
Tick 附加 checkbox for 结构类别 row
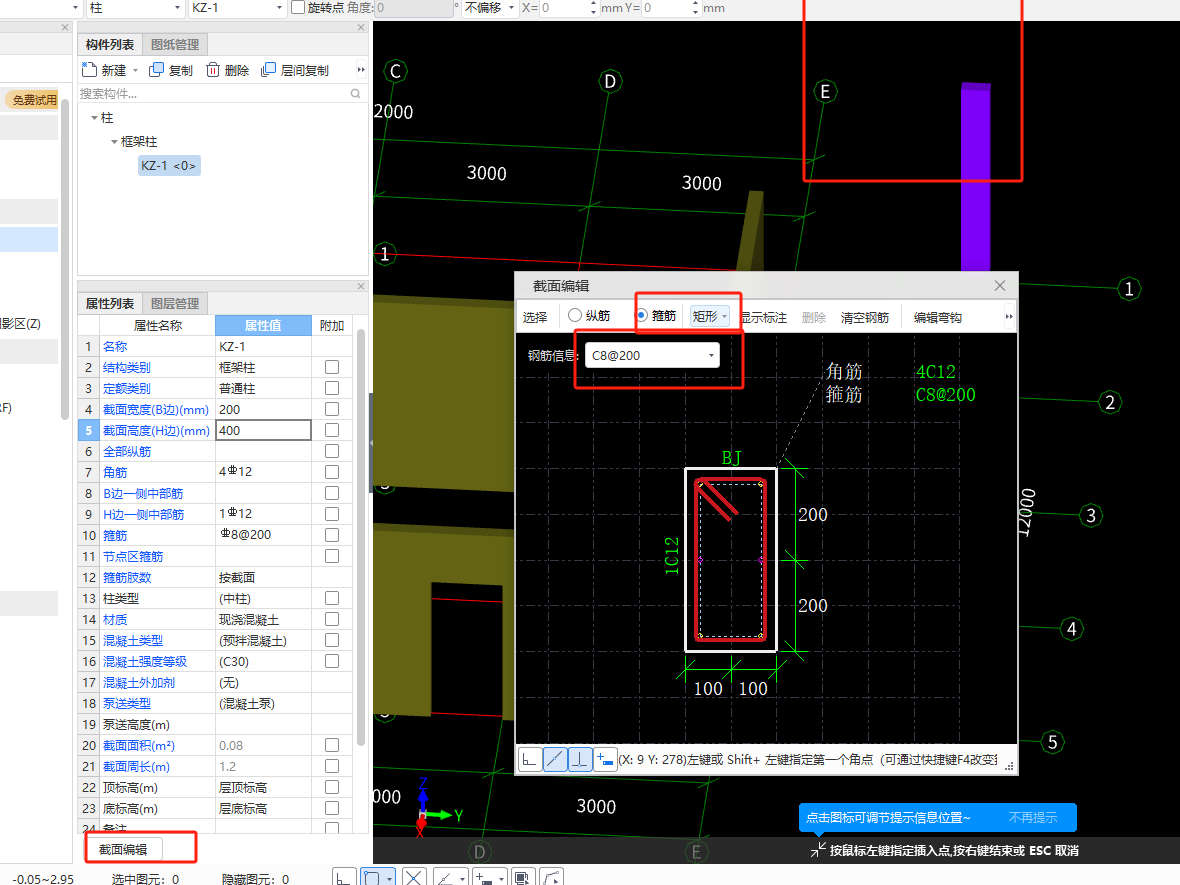point(332,367)
